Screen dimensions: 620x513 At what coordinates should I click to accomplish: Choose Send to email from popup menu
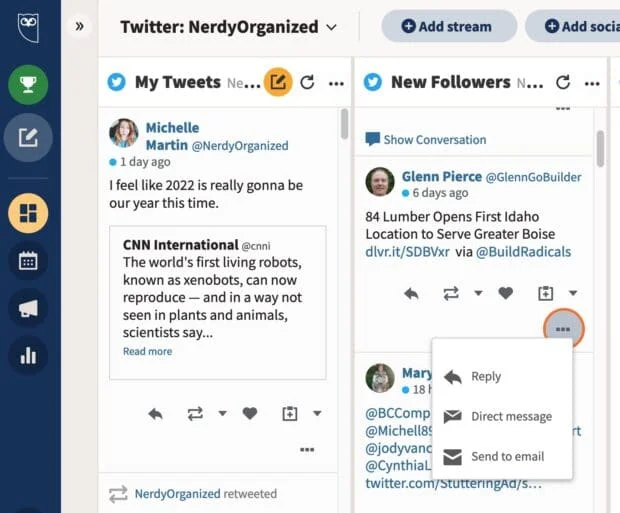[502, 456]
